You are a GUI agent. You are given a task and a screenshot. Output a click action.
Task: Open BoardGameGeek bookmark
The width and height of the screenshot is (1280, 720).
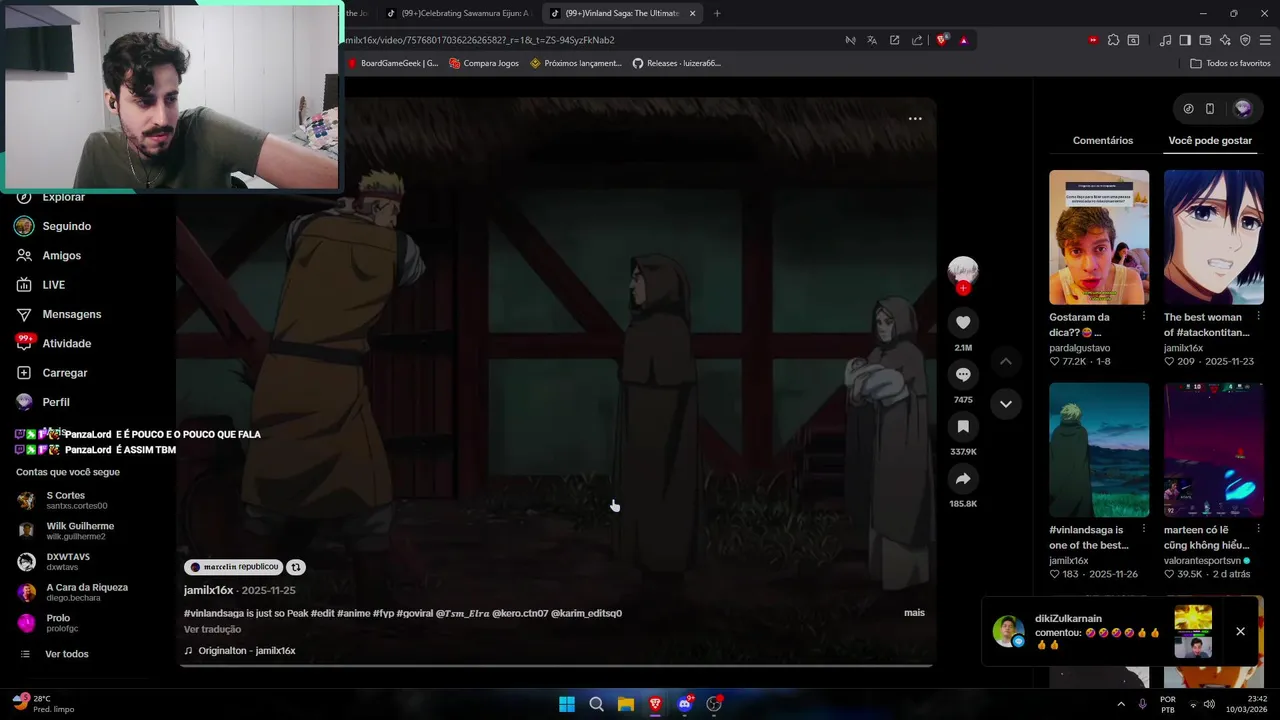pos(393,63)
